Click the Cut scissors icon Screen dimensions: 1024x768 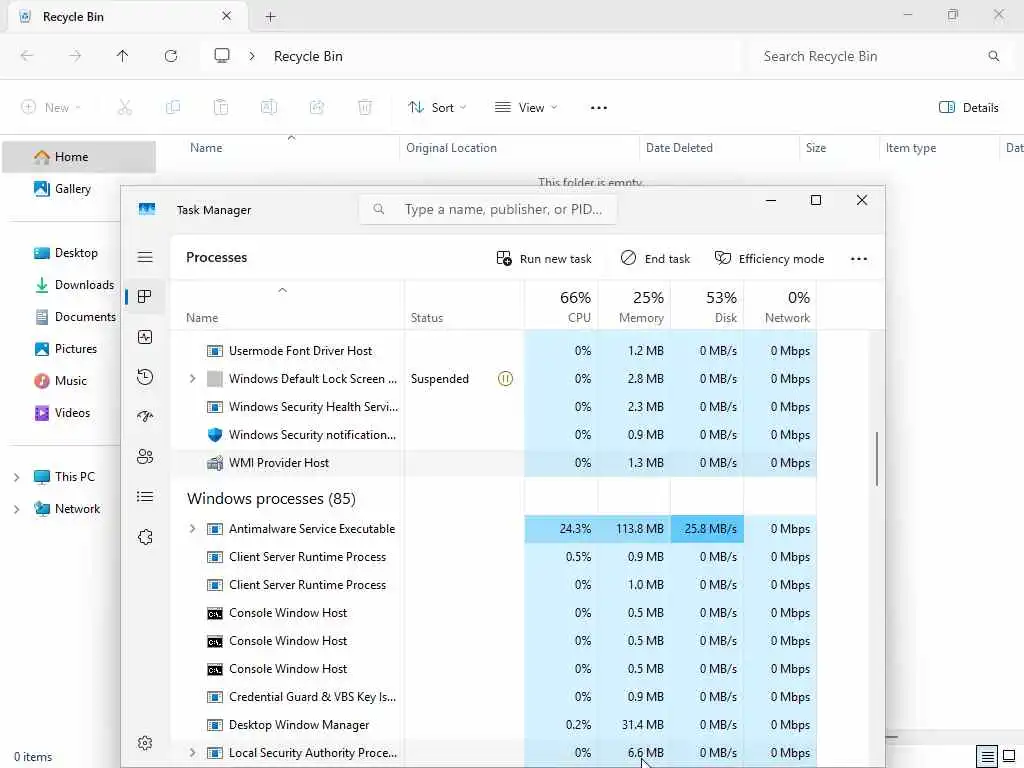125,108
